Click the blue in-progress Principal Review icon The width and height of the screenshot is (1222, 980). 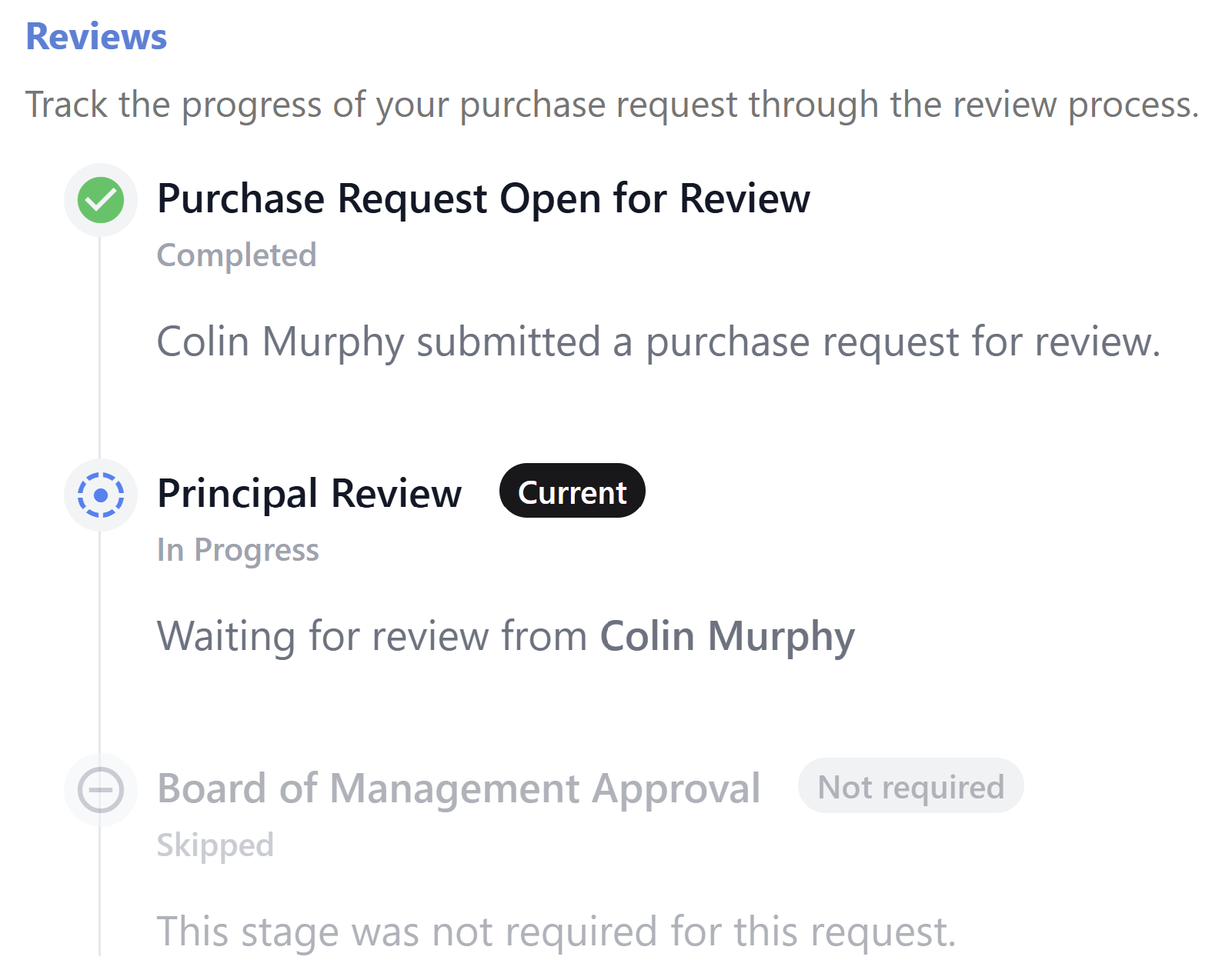click(101, 495)
